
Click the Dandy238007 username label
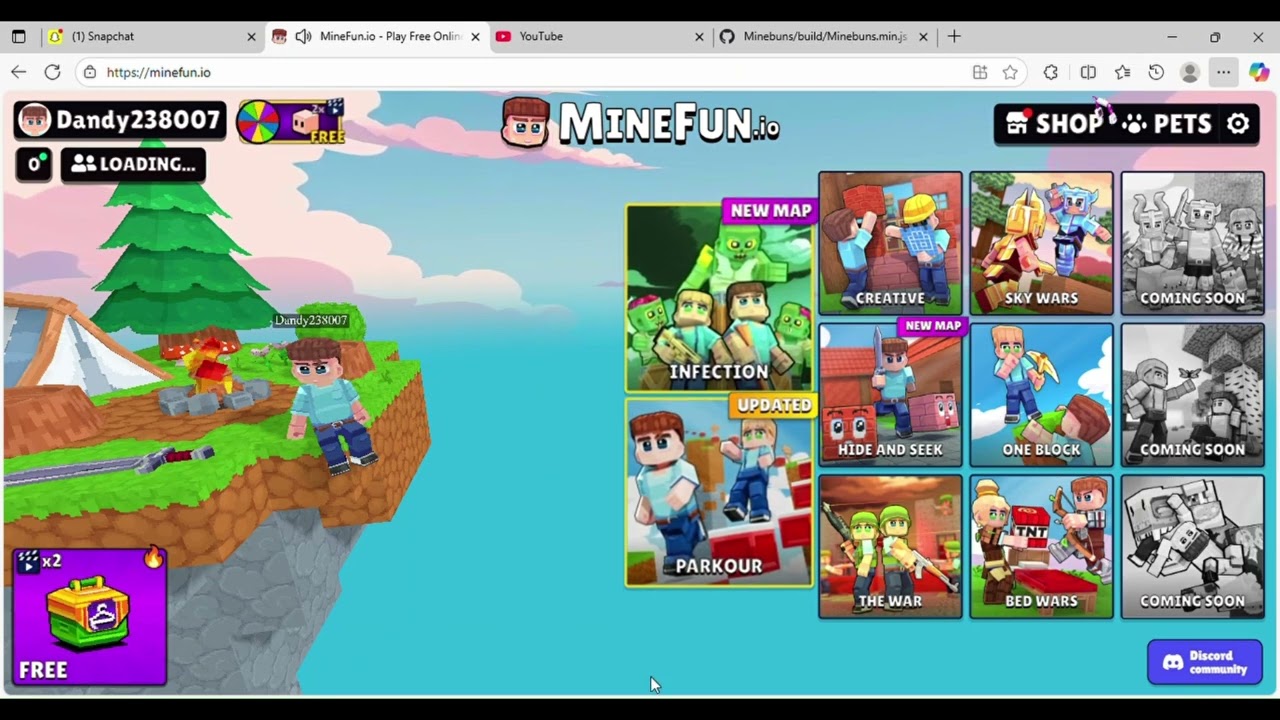pos(138,120)
